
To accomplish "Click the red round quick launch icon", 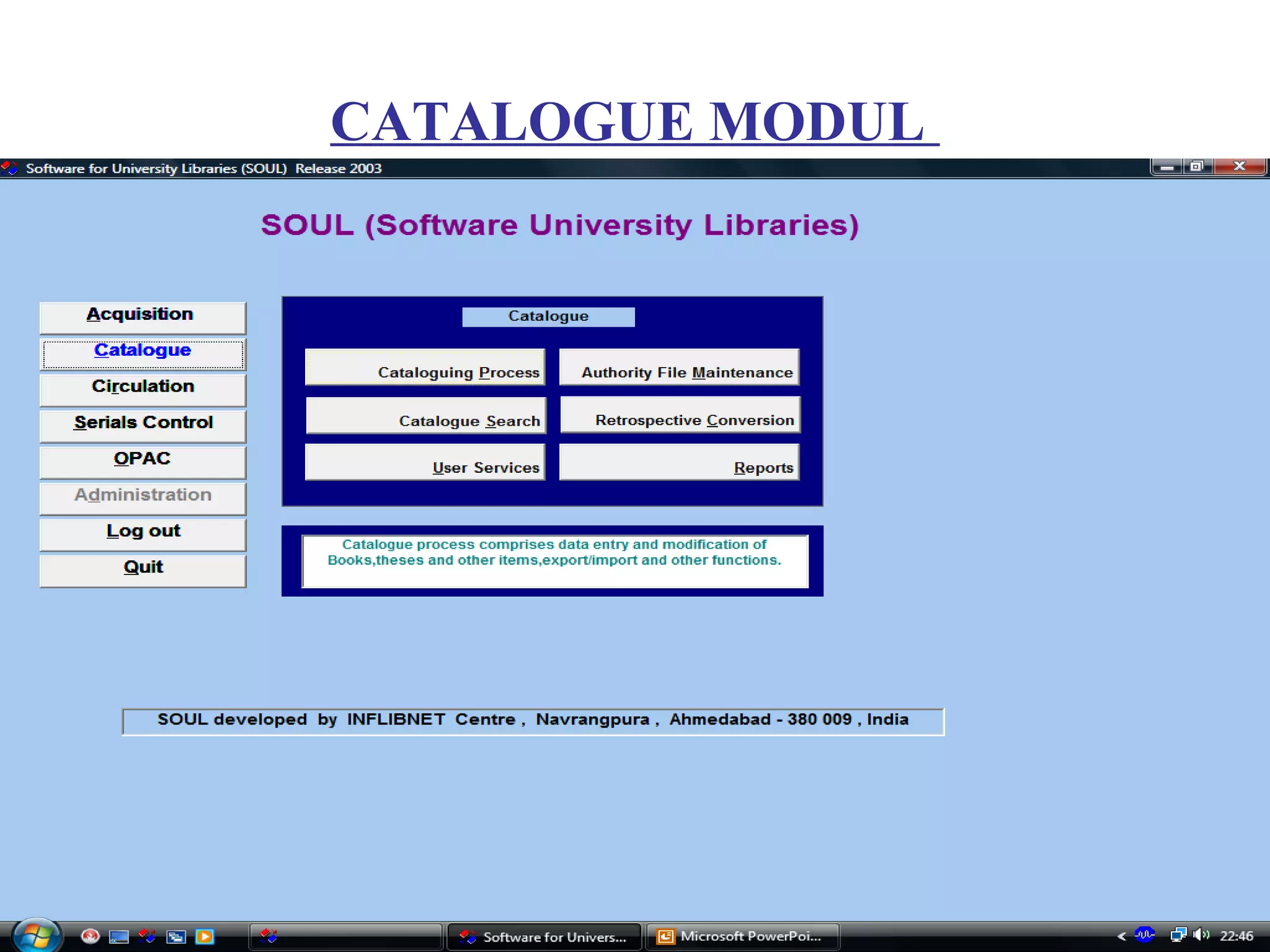I will 91,936.
